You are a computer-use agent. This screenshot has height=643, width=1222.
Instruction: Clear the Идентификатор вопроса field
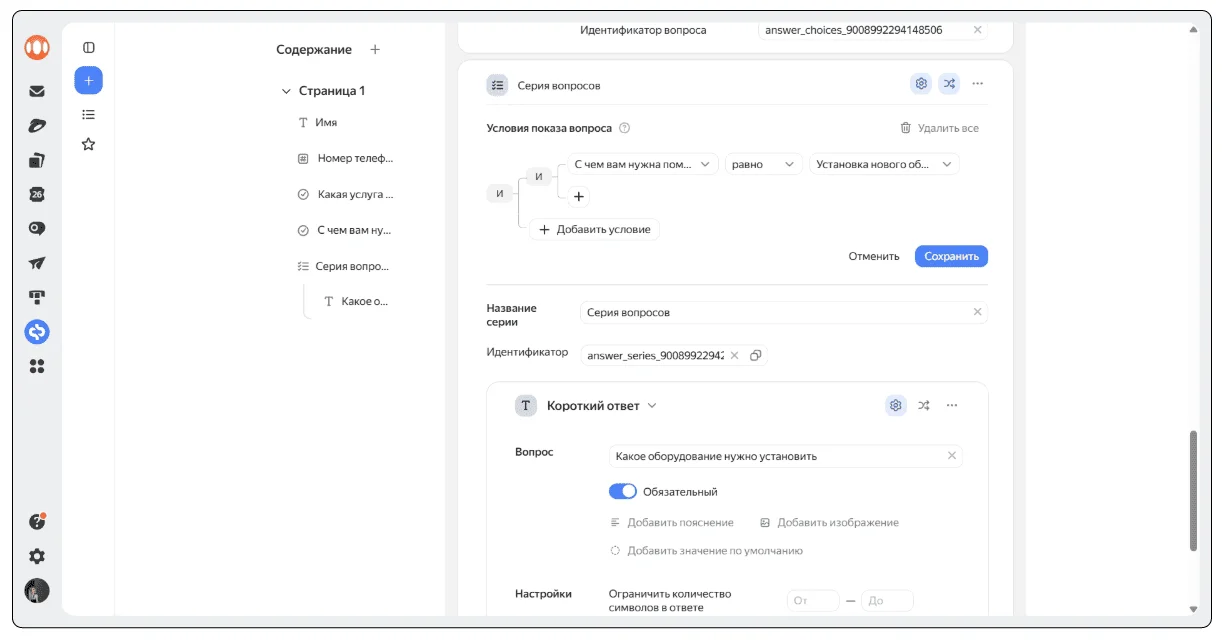[x=977, y=30]
